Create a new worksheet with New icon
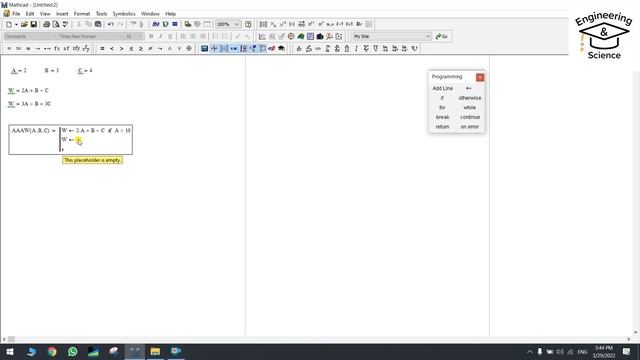 [9, 24]
